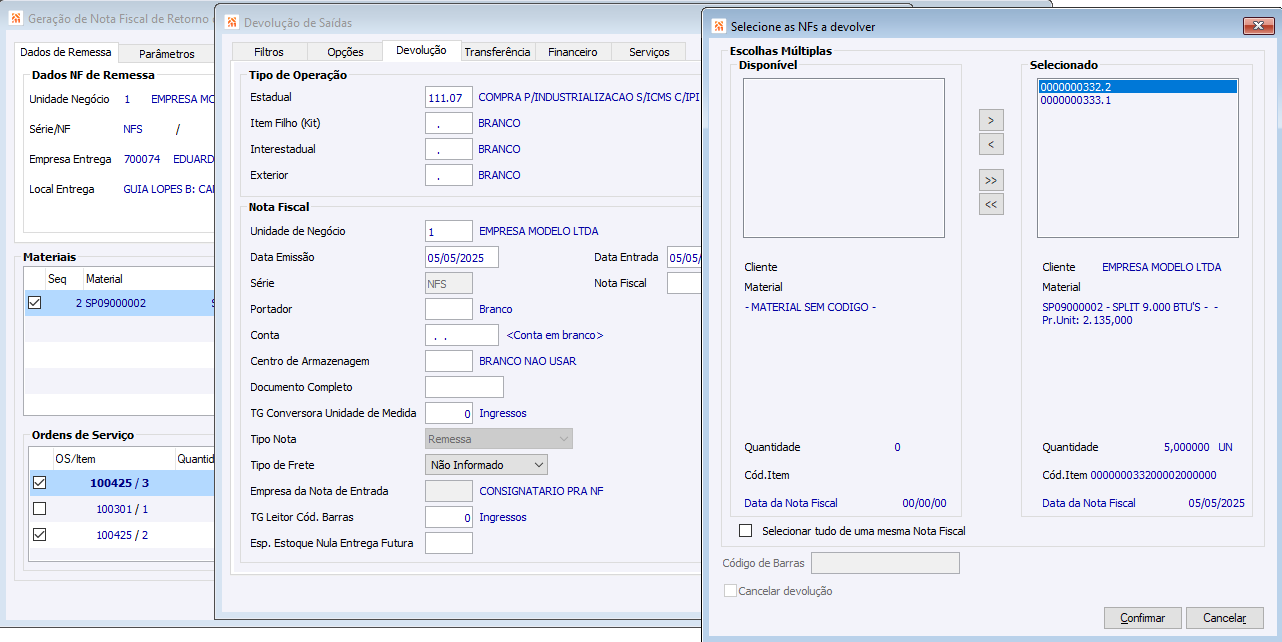
Task: Click Cancelar in the NF selection dialog
Action: [1224, 618]
